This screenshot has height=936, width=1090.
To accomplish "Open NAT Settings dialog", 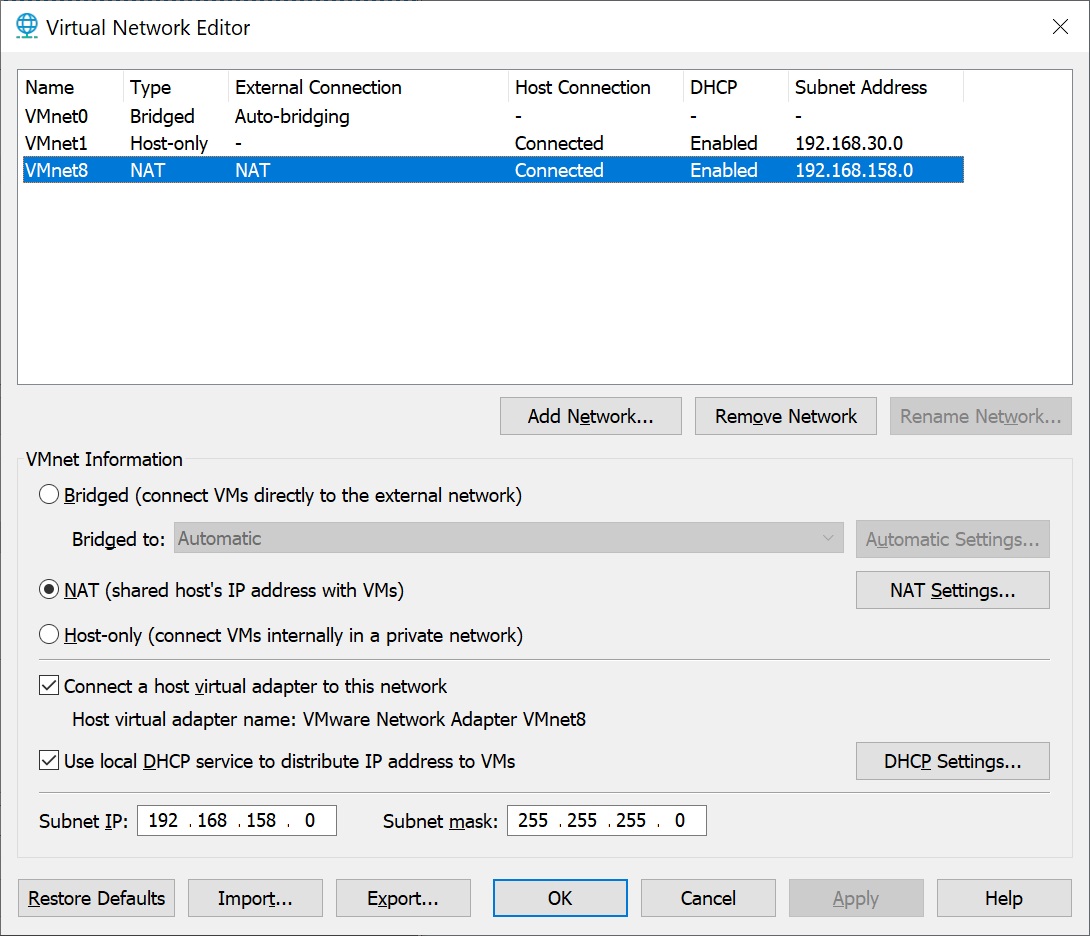I will click(952, 590).
